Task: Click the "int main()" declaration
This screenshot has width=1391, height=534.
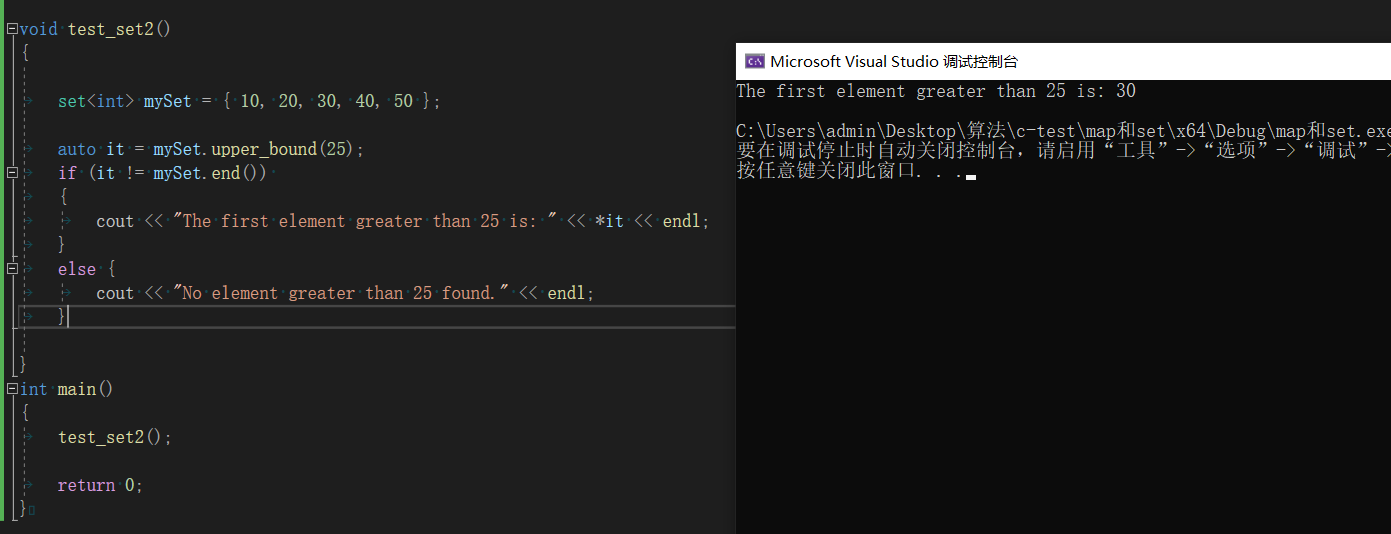Action: 67,389
